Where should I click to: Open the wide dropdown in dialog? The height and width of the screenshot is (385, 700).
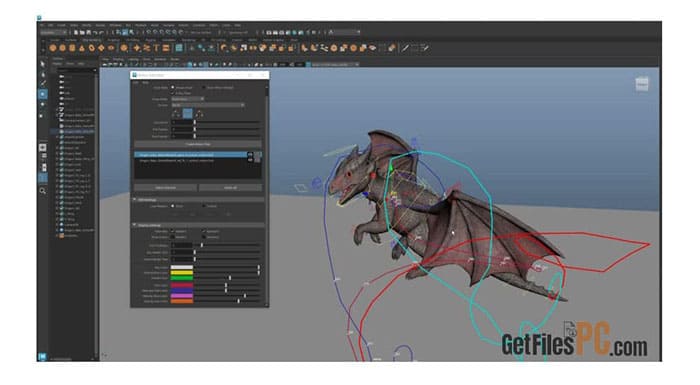click(x=208, y=105)
